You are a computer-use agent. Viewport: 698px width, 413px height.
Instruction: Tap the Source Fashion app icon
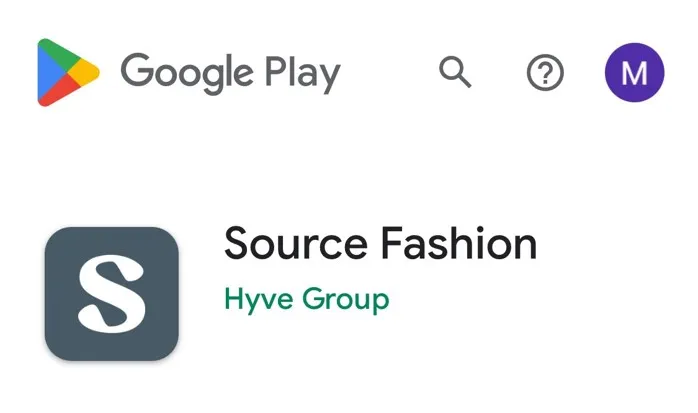coord(112,293)
